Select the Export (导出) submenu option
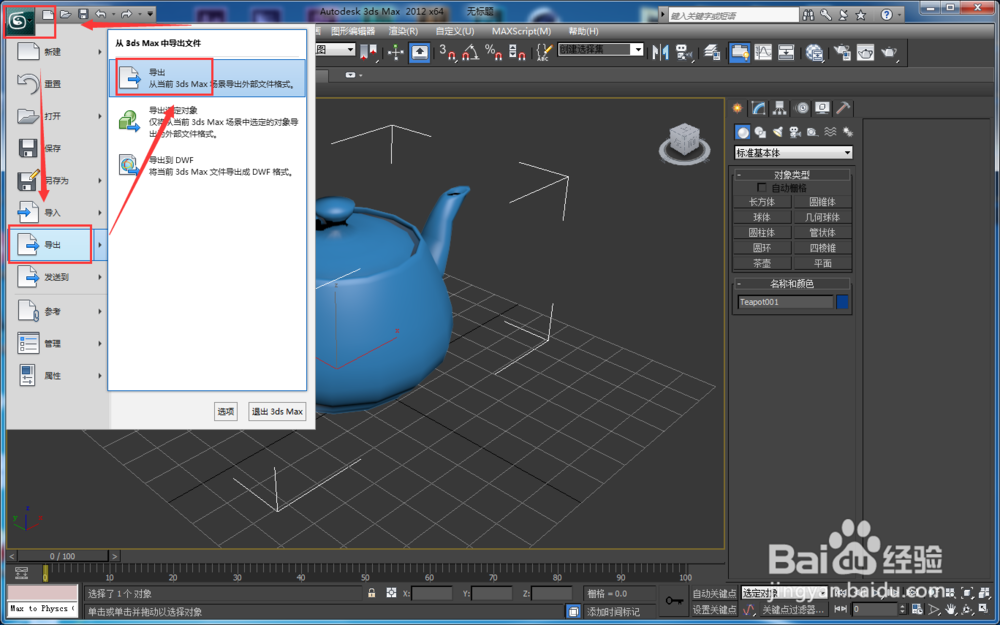1000x625 pixels. tap(208, 78)
